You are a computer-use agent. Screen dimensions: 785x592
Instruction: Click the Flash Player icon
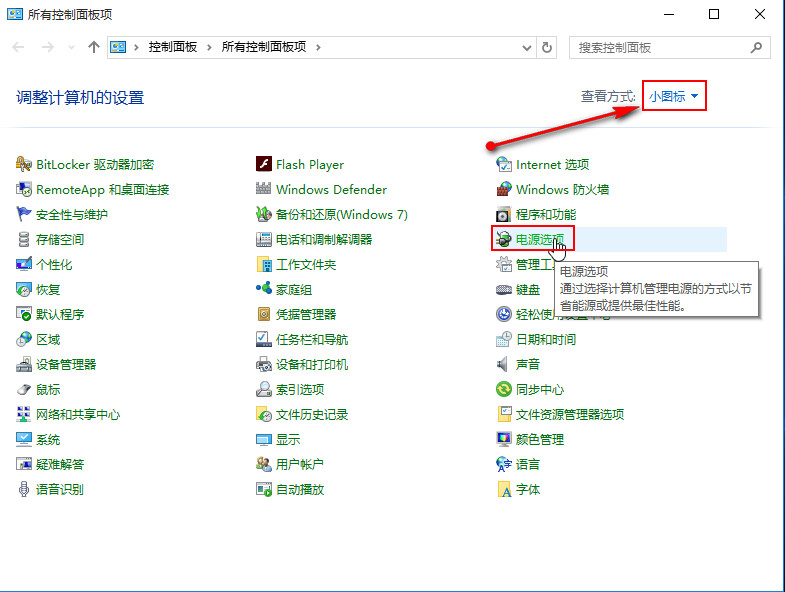tap(264, 164)
